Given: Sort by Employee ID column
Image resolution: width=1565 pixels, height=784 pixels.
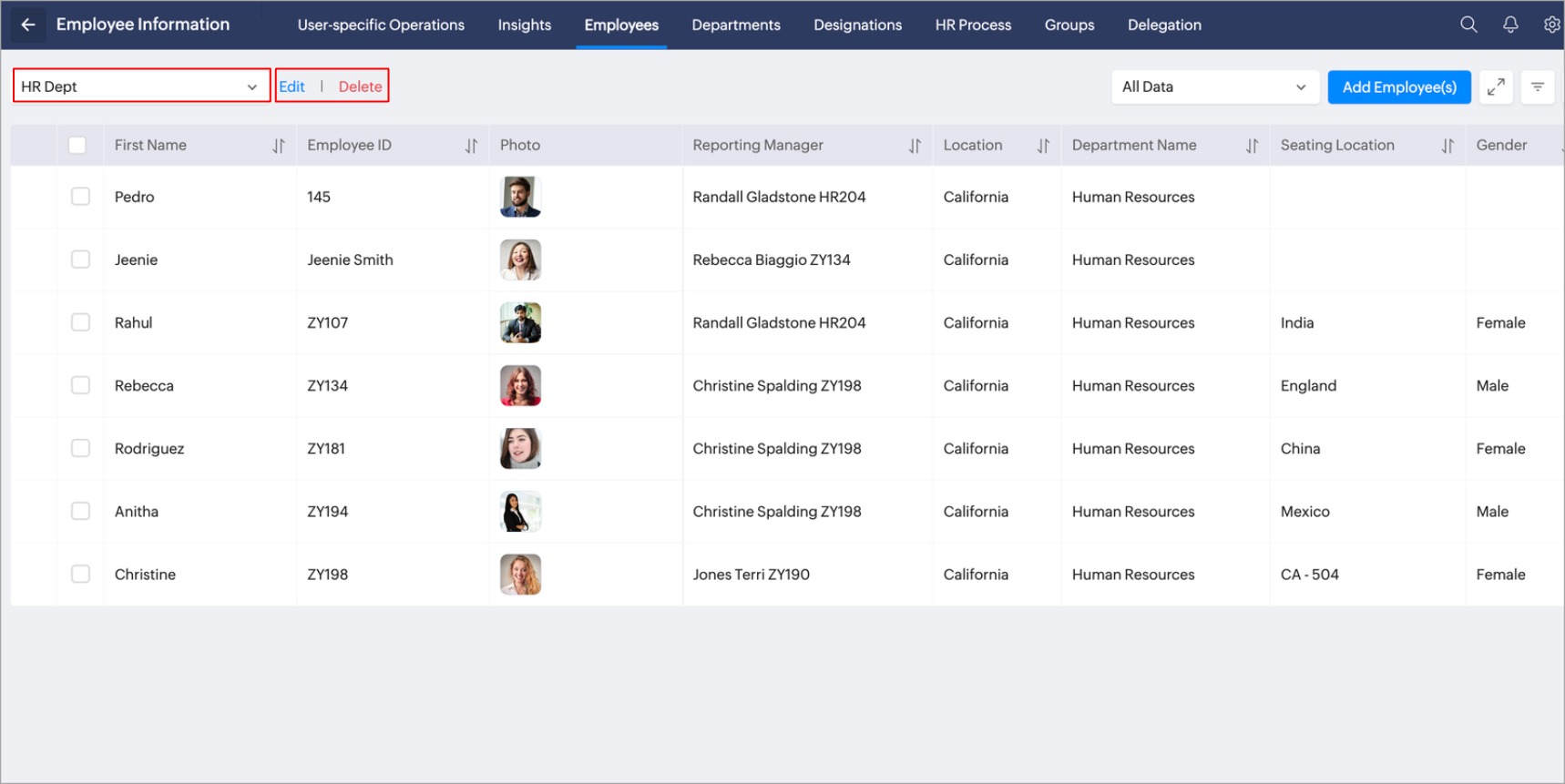Looking at the screenshot, I should pos(471,146).
